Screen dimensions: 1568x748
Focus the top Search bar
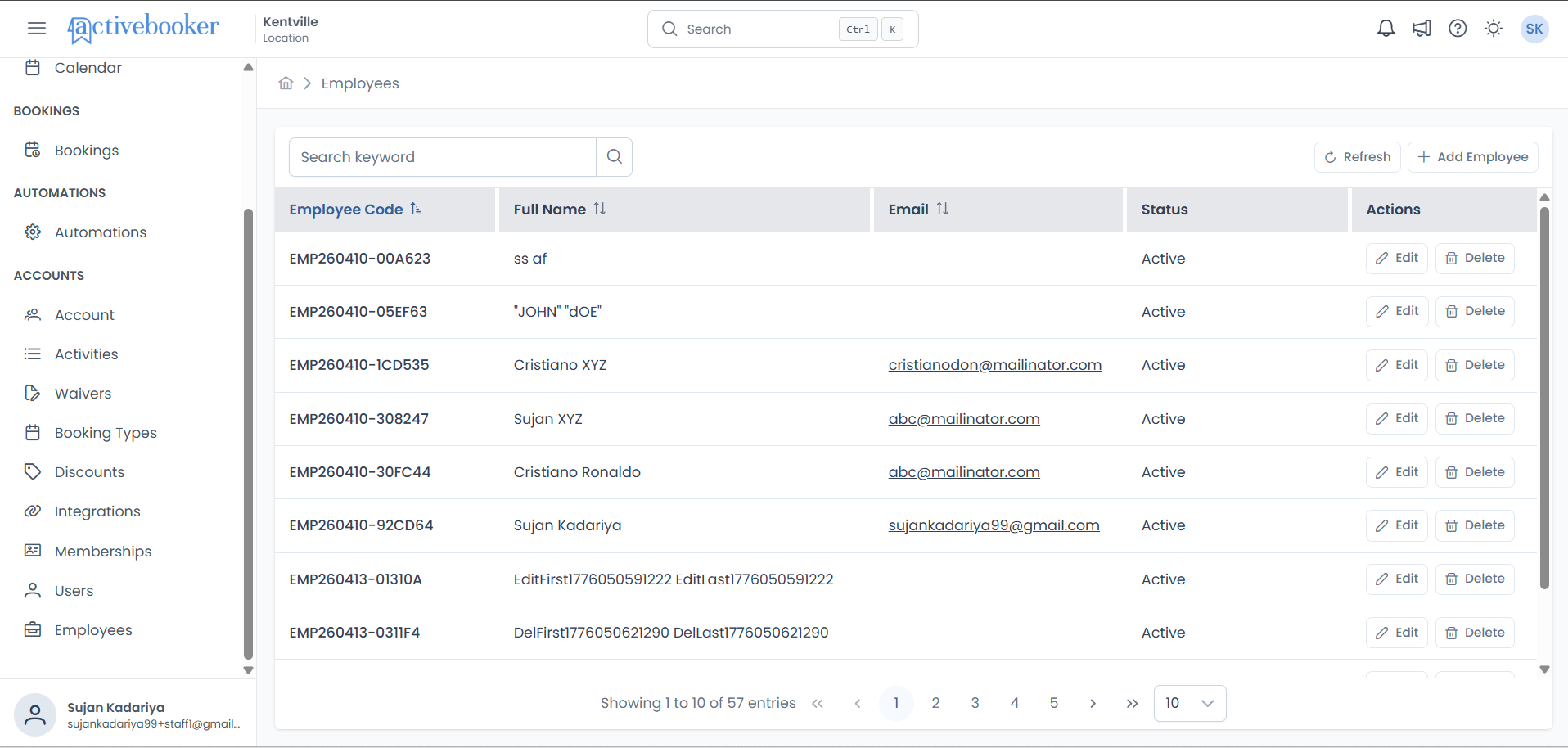point(783,29)
